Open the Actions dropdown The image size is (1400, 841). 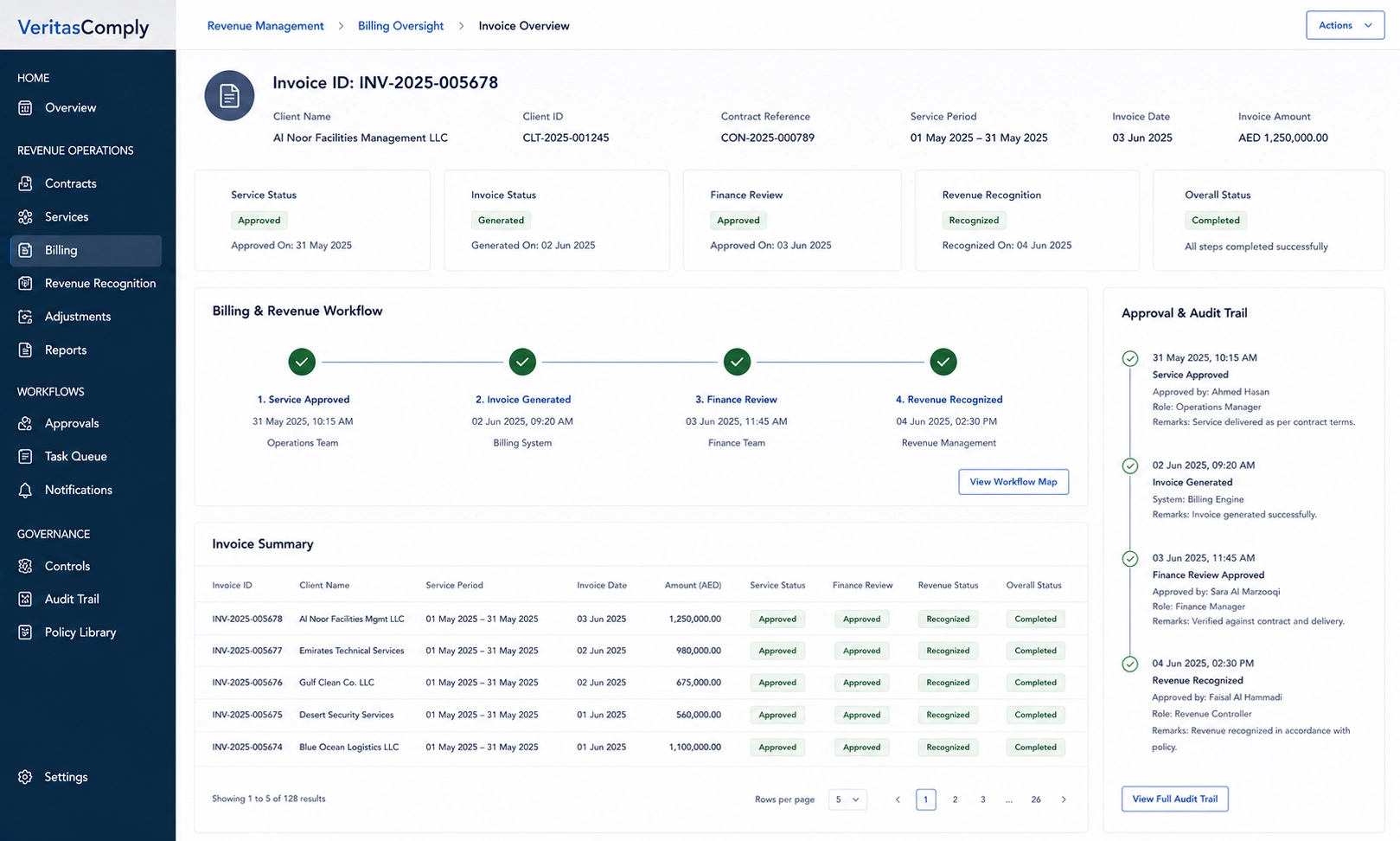pos(1345,25)
